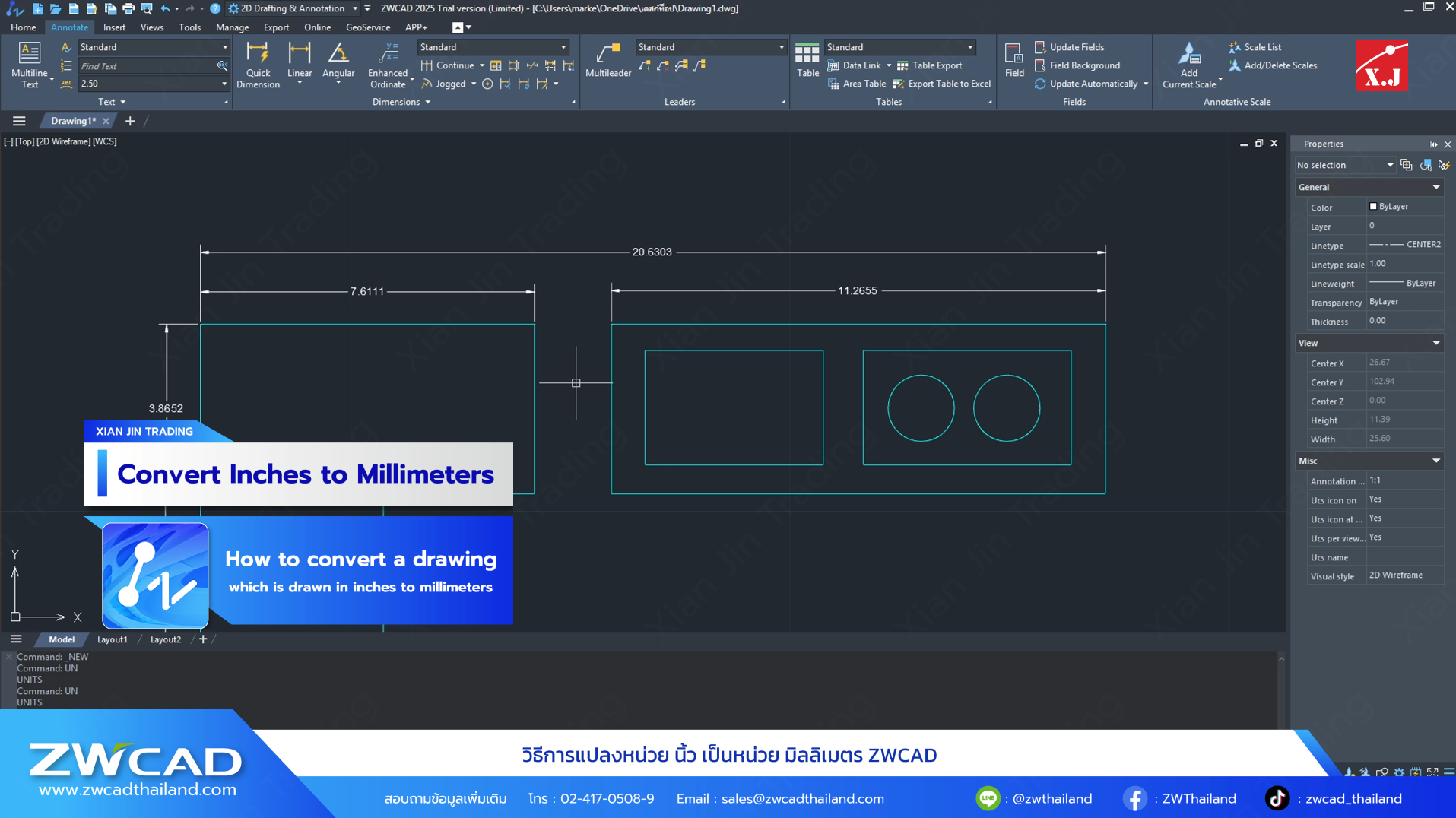Switch to Layout1 tab
Image resolution: width=1456 pixels, height=818 pixels.
pyautogui.click(x=113, y=639)
